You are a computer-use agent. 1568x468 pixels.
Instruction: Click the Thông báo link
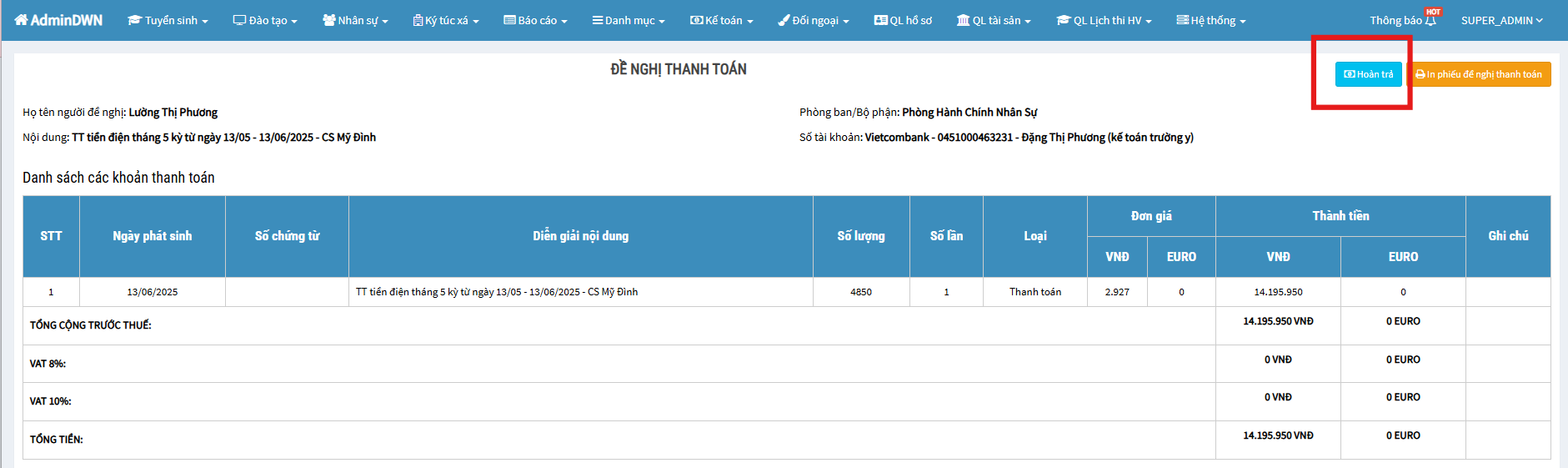point(1395,20)
